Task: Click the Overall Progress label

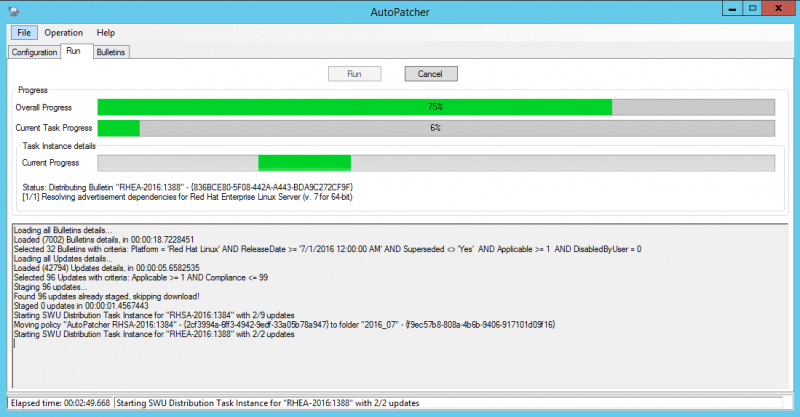Action: 43,108
